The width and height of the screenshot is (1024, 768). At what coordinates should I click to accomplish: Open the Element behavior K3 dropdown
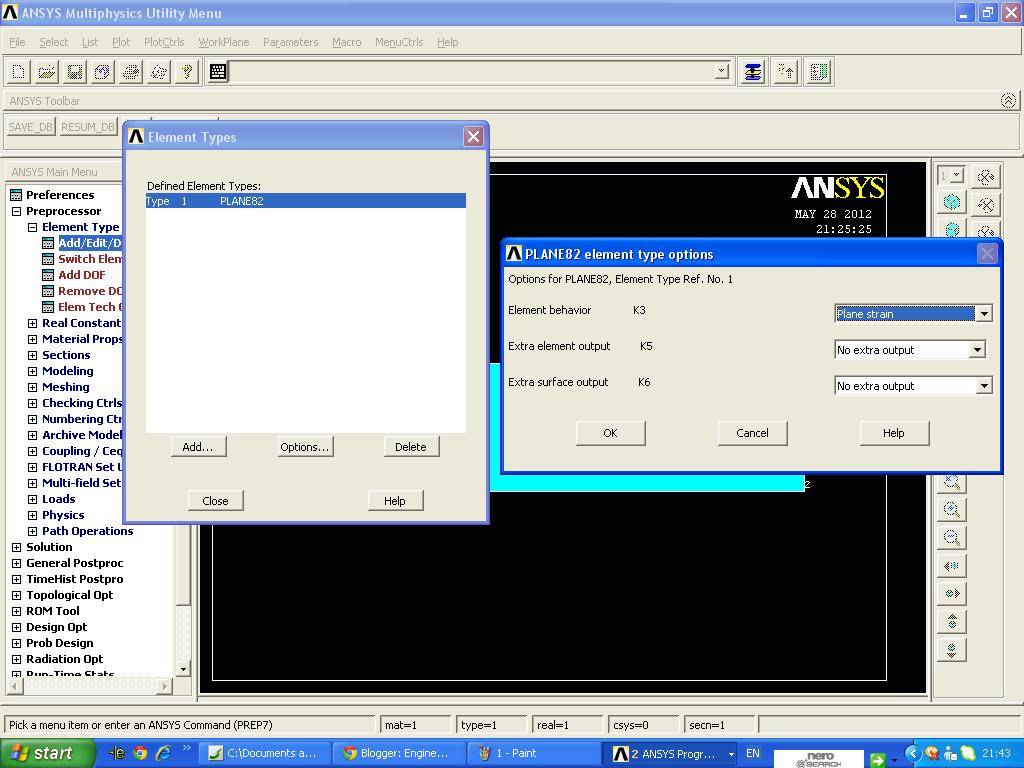(985, 313)
